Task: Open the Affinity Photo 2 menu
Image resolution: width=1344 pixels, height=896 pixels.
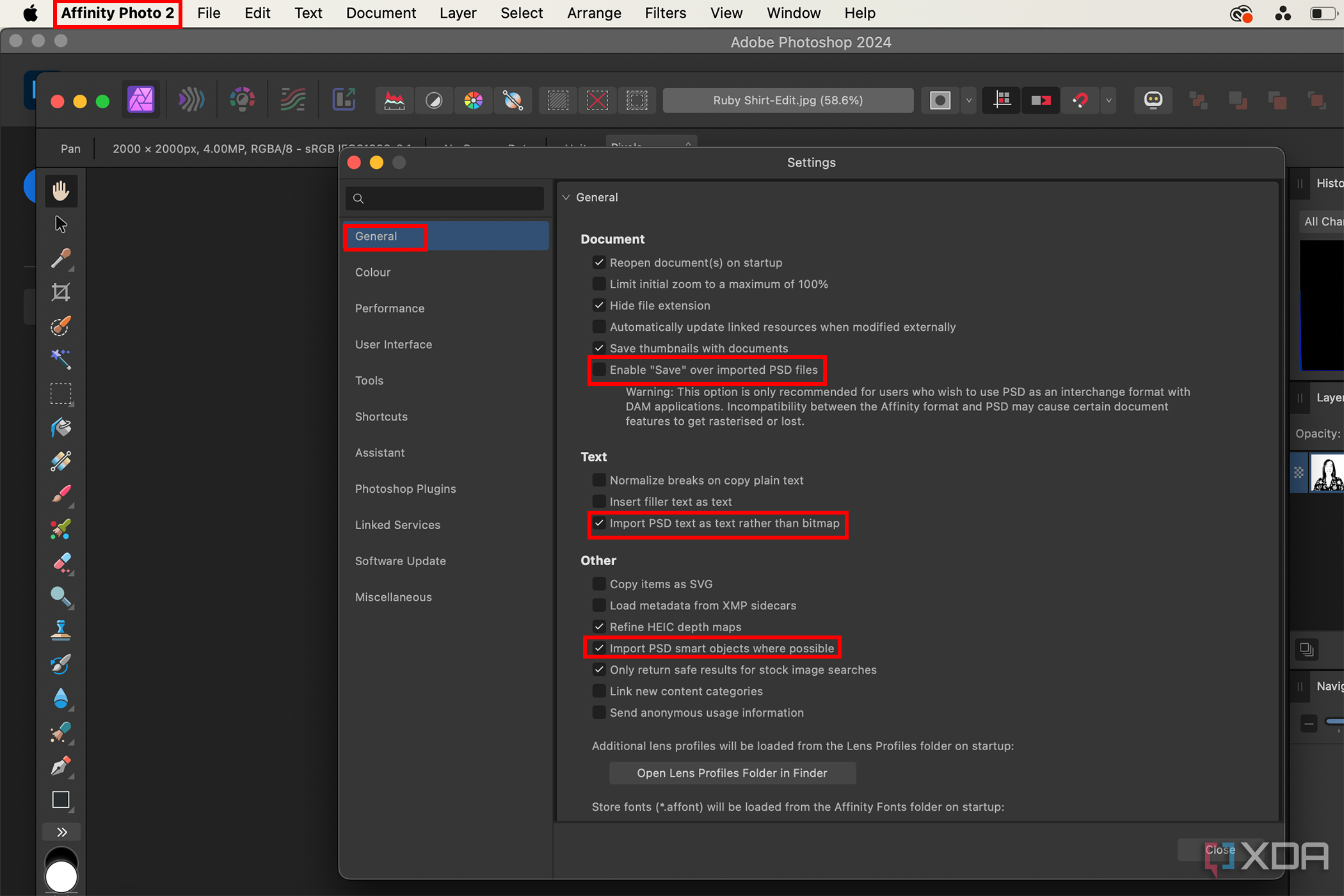Action: tap(118, 13)
